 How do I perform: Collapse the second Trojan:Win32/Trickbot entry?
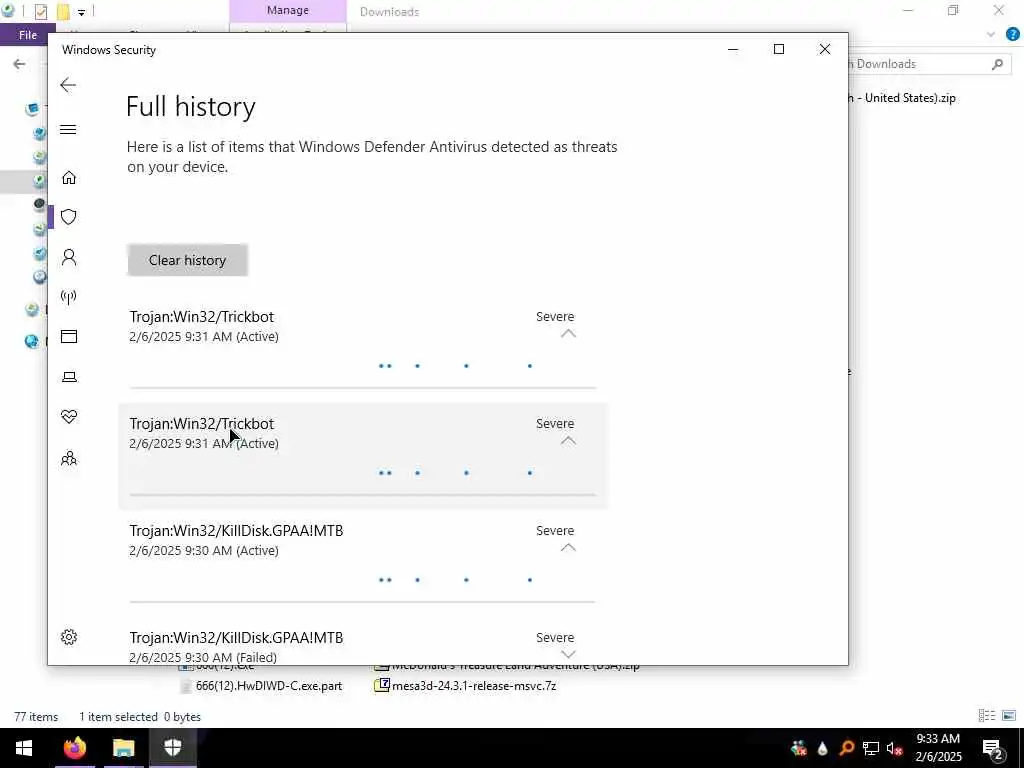coord(568,441)
